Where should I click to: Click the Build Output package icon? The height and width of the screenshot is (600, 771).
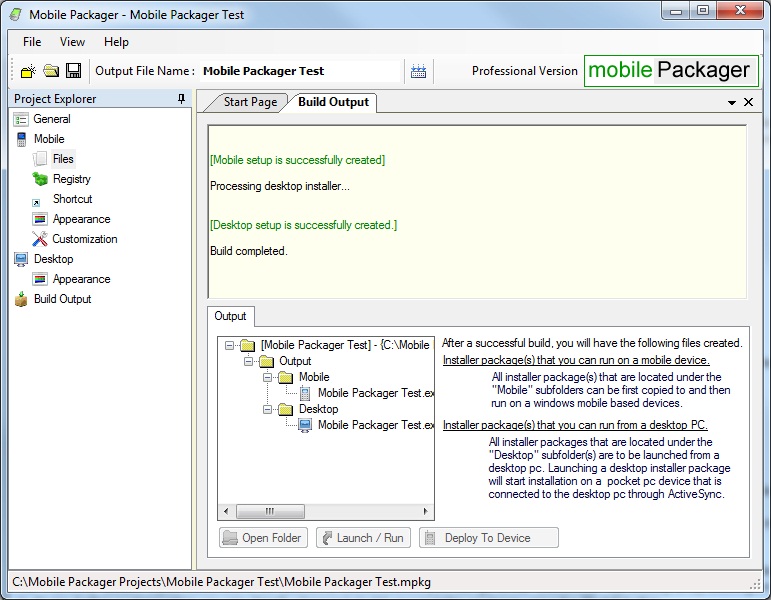[21, 299]
